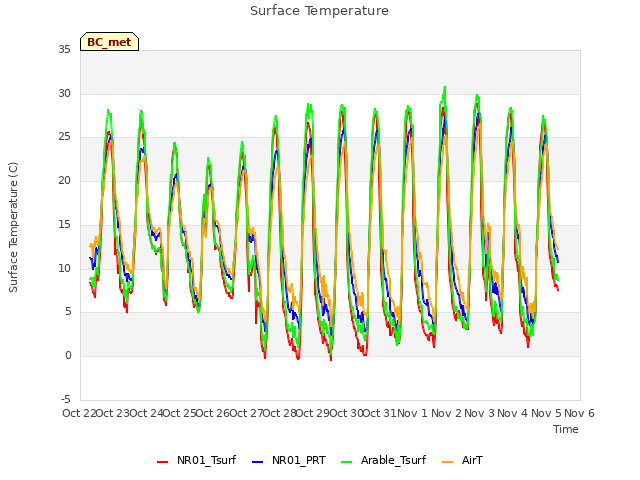Toggle the NR01_PRT legend entry

click(289, 460)
